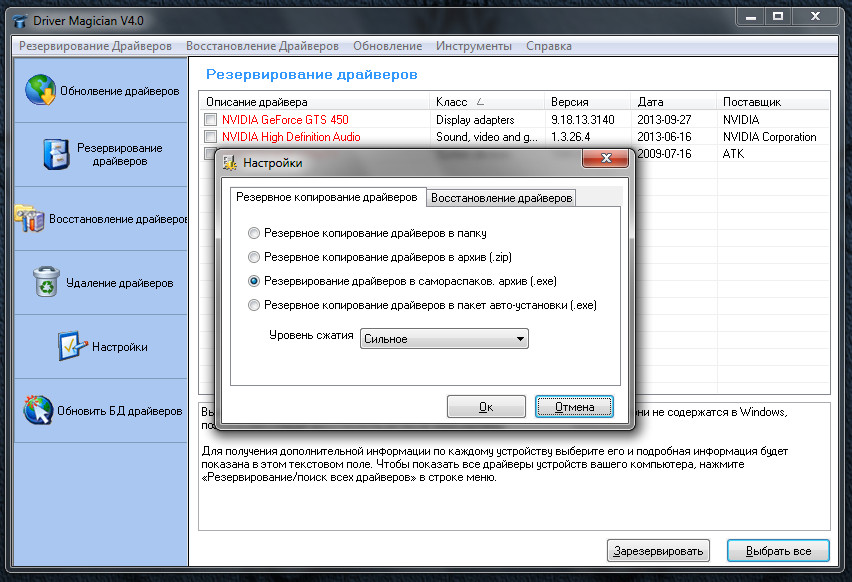This screenshot has height=582, width=852.
Task: Click the Display adapters class cell
Action: click(x=475, y=120)
